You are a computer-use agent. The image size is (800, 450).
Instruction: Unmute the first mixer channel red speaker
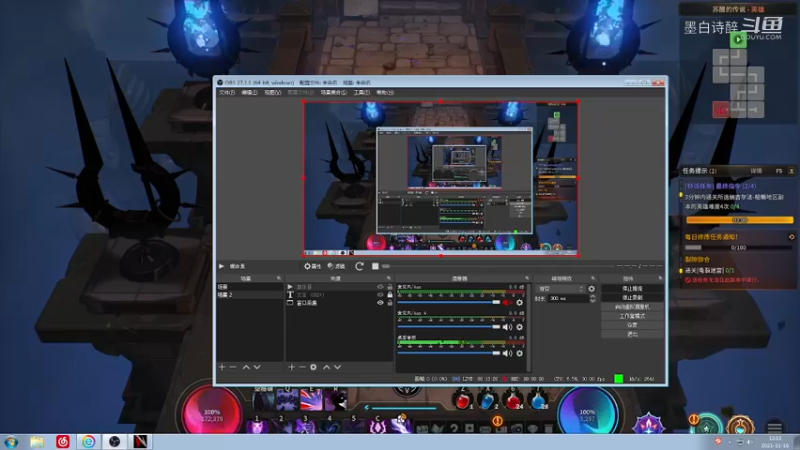507,303
